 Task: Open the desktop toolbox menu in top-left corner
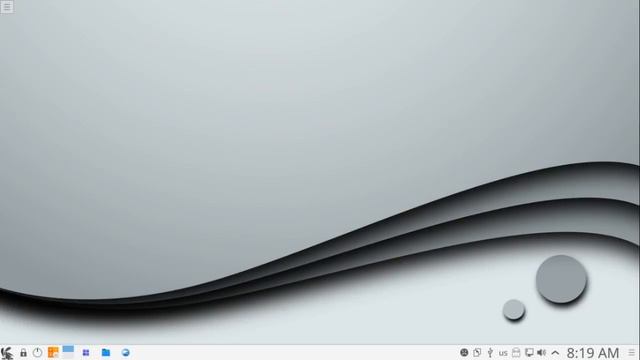pos(7,7)
